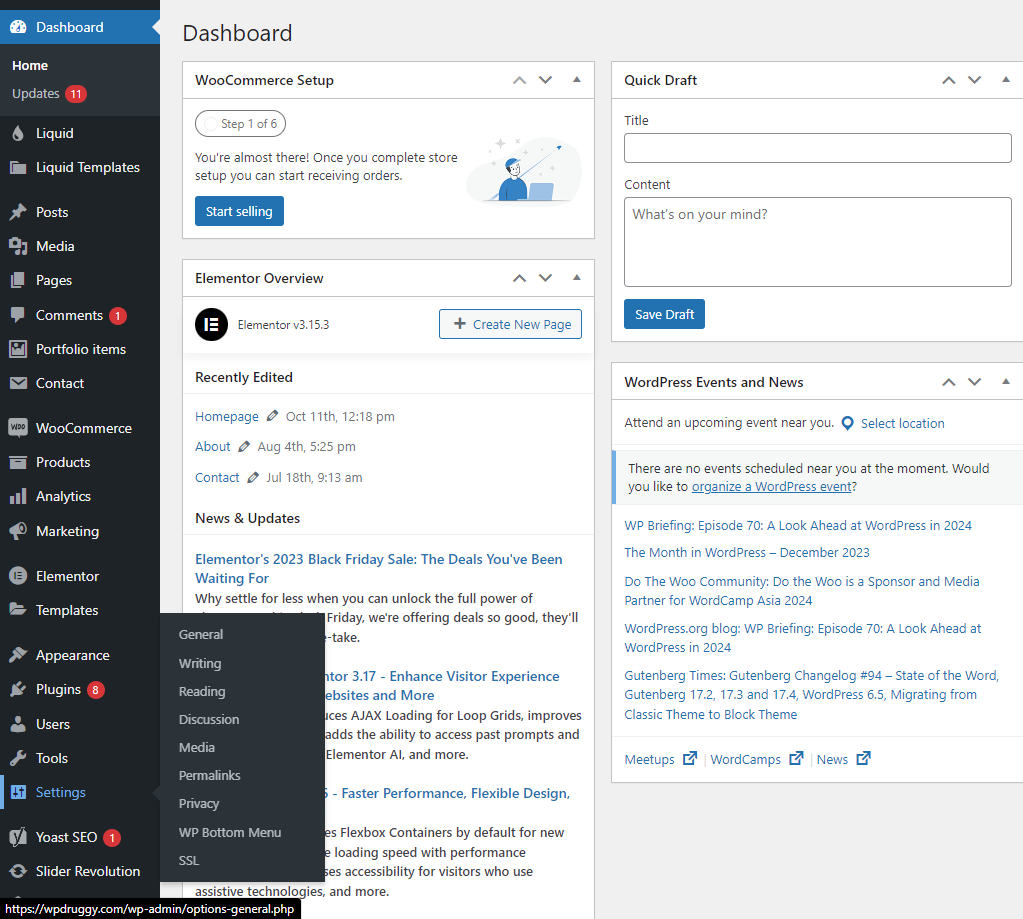
Task: Click the Quick Draft Title field
Action: [x=817, y=148]
